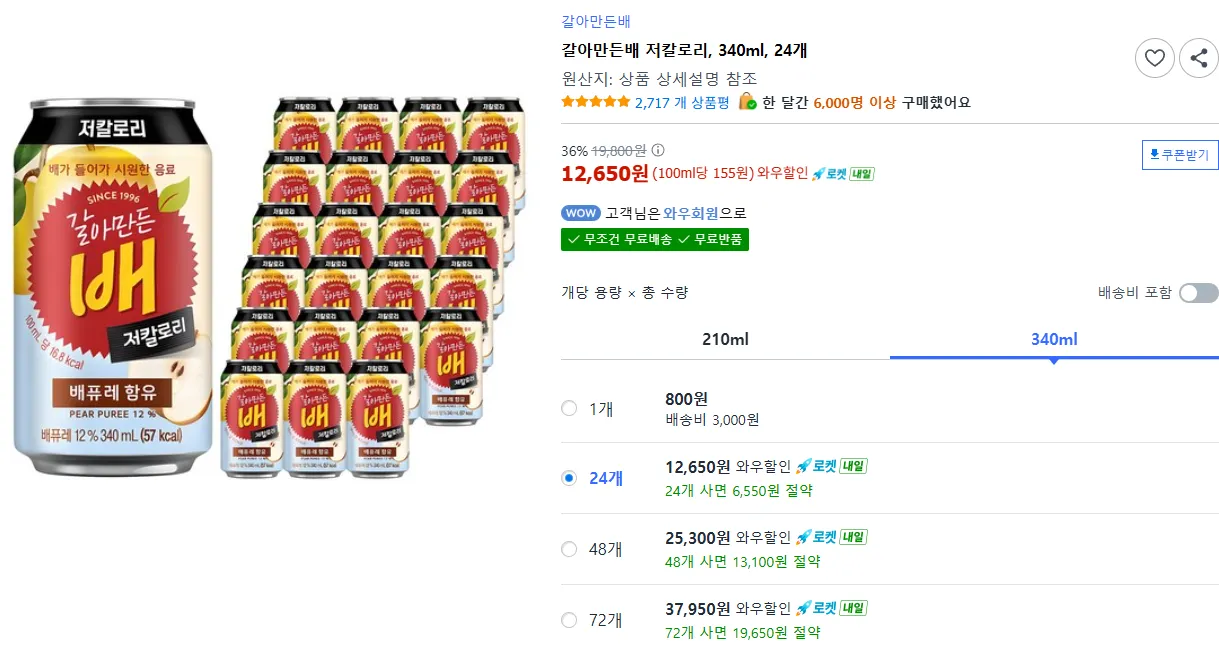Click the free shipping and returns badge
Screen dimensions: 1219x663
click(x=655, y=239)
